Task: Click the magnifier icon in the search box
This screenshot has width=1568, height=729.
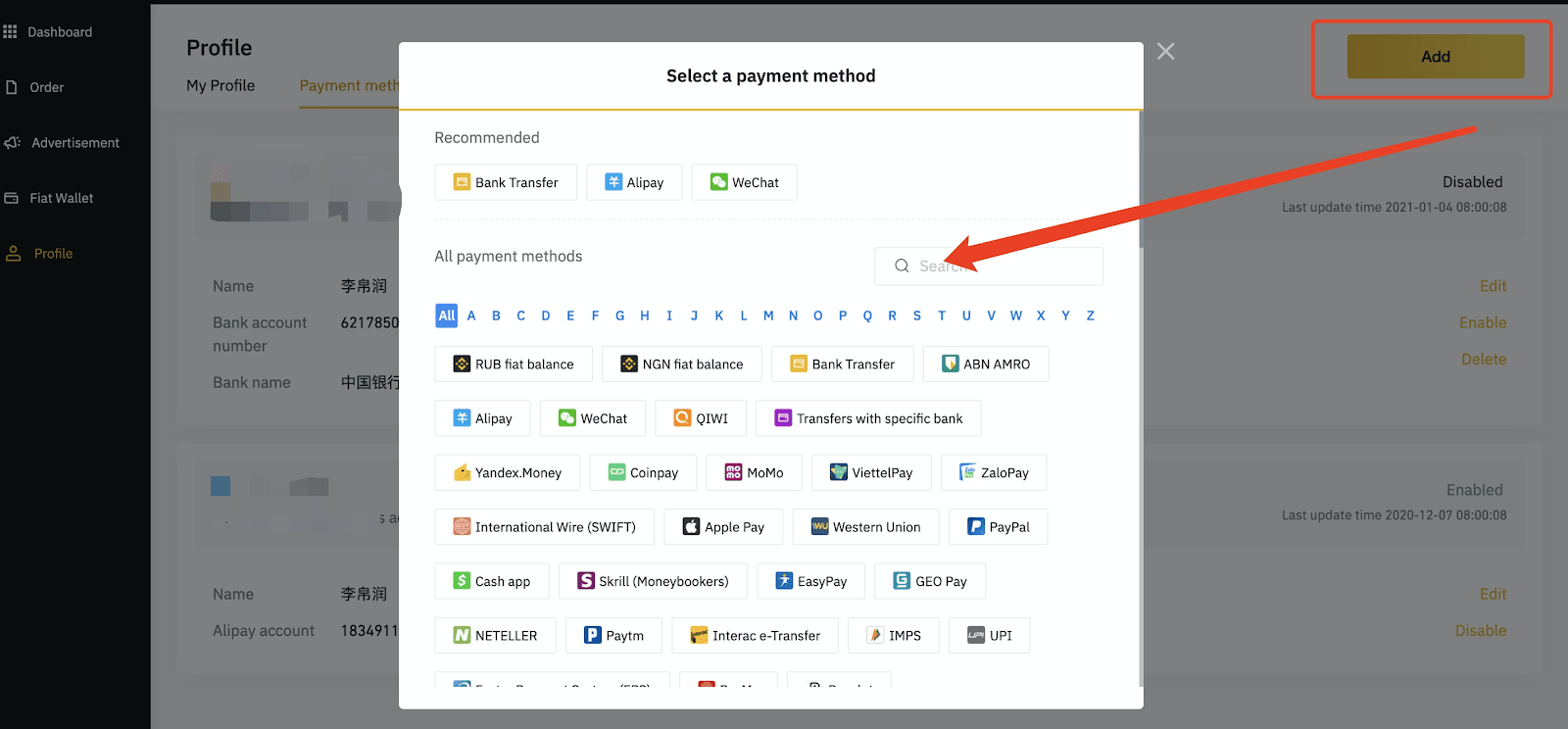Action: 902,267
